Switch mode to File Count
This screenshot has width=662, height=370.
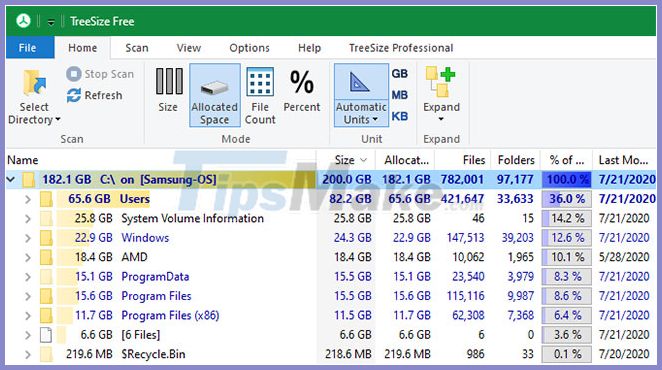[x=260, y=95]
